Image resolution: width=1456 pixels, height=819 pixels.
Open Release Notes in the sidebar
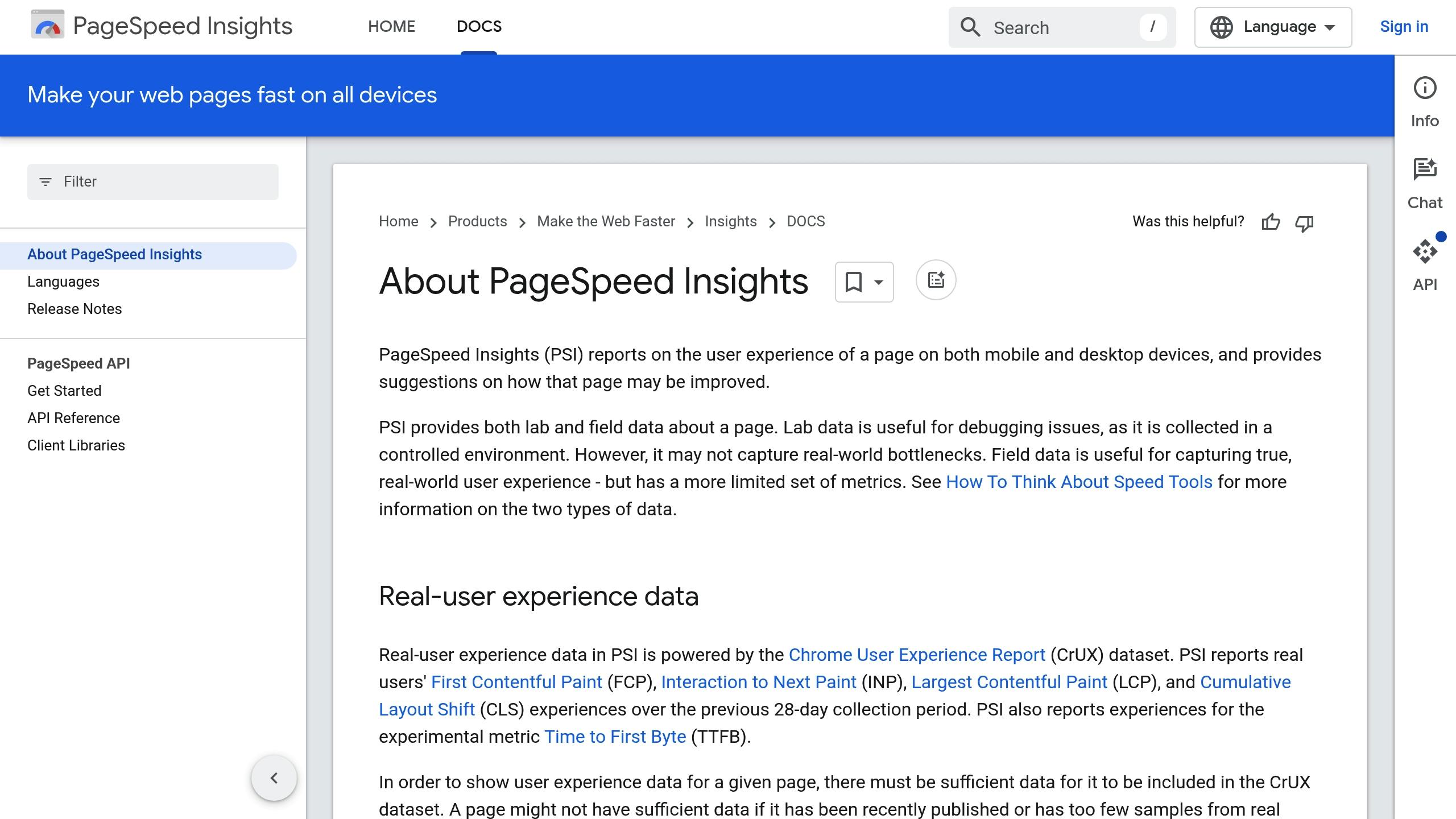75,309
